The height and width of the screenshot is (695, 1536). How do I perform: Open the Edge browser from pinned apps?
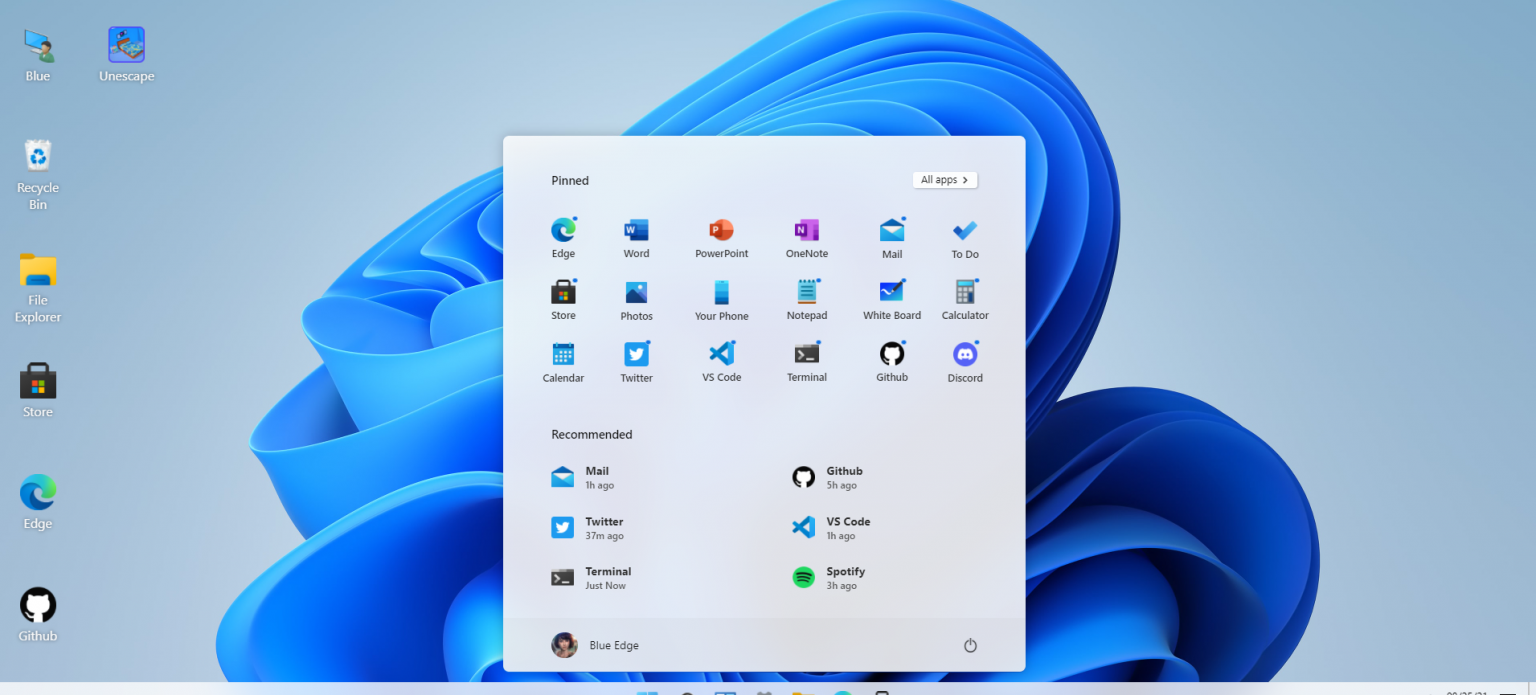(563, 230)
